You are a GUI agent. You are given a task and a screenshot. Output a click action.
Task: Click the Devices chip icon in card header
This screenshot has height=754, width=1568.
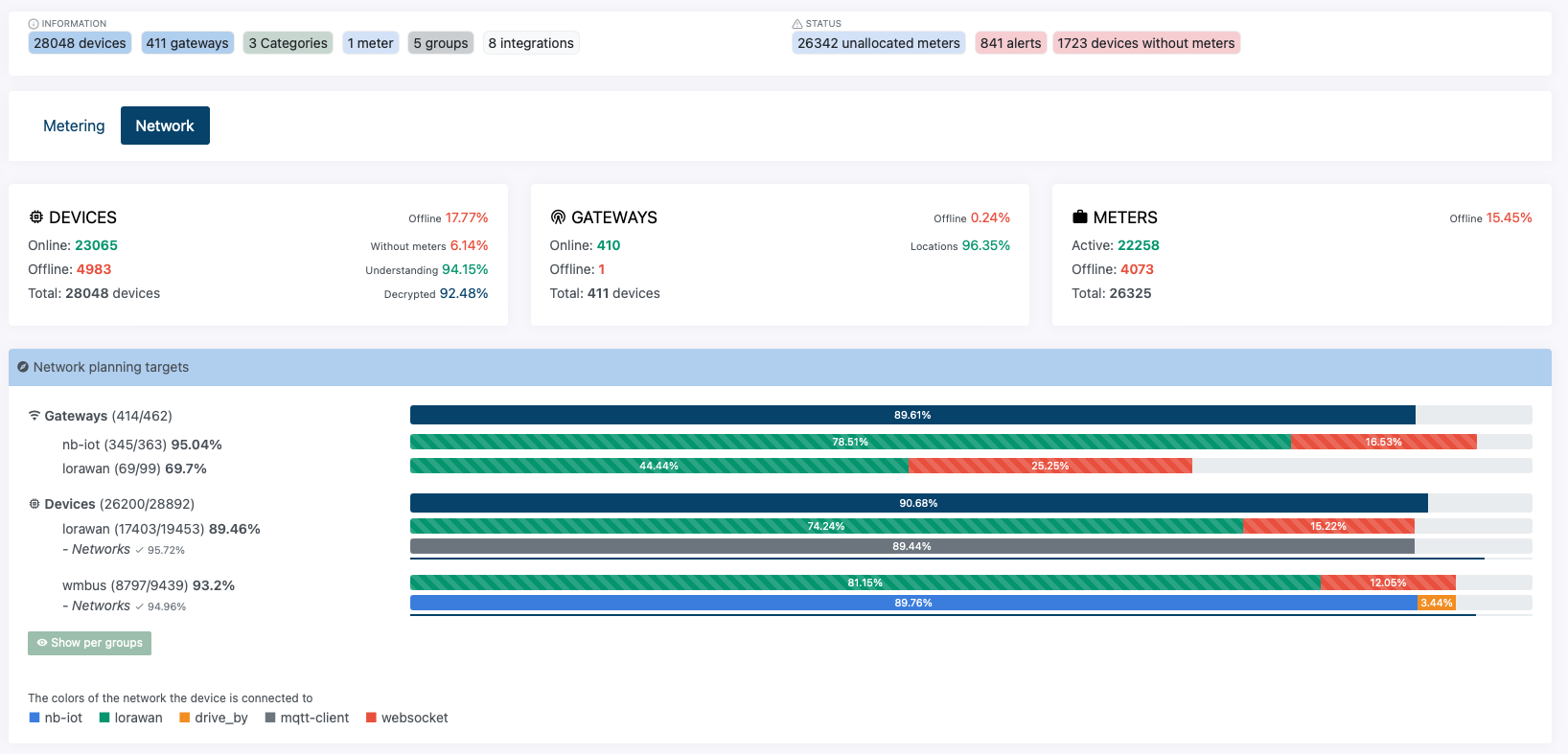pyautogui.click(x=36, y=217)
